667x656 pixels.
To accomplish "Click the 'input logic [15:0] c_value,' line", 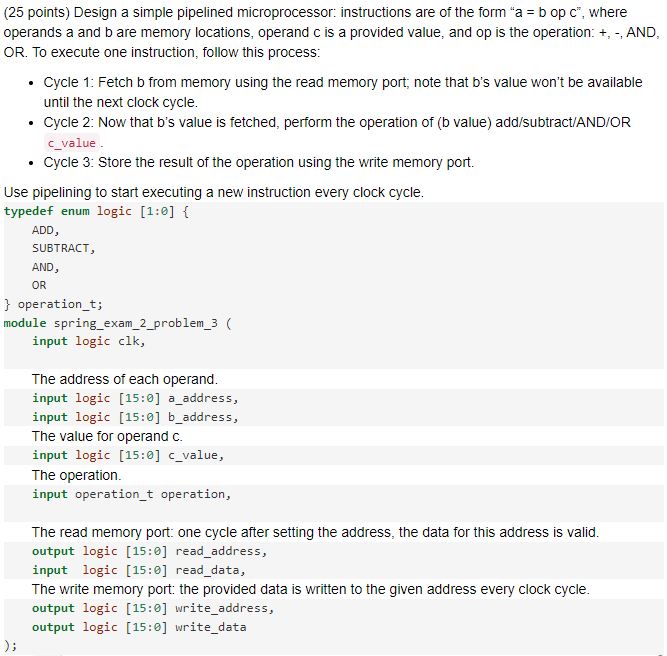I will (x=128, y=455).
